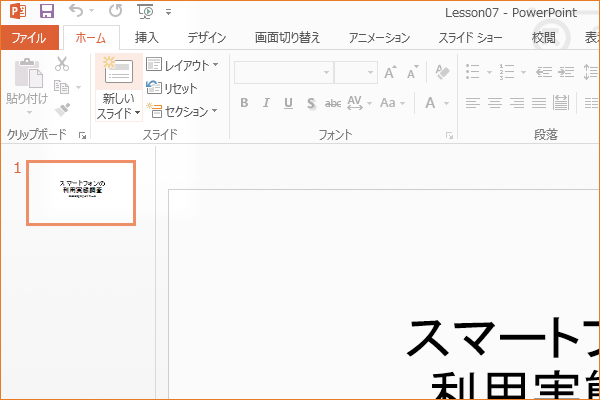The image size is (600, 400).
Task: Click the Font Color A button
Action: click(x=430, y=103)
